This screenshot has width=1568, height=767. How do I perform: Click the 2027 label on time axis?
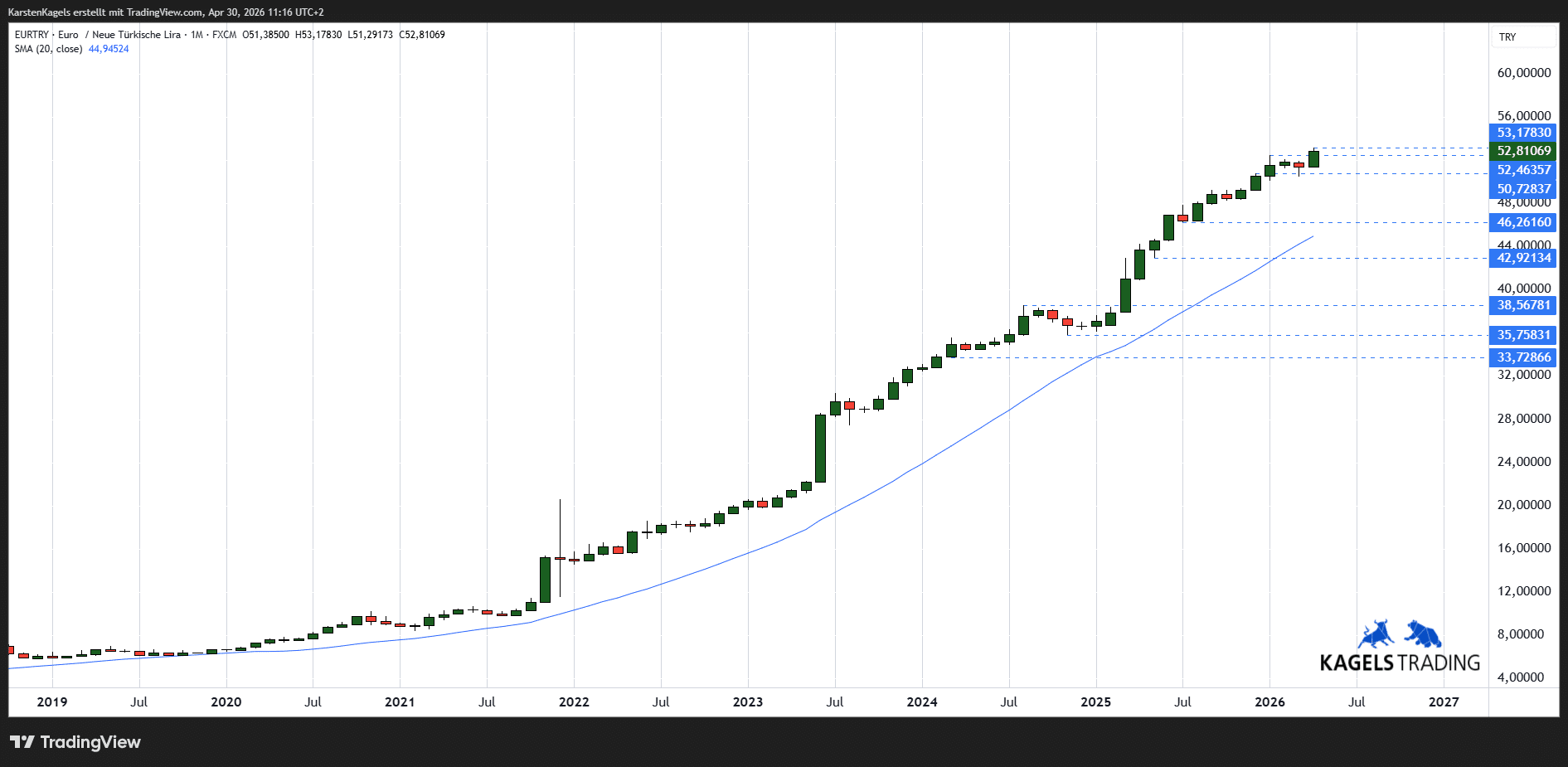pyautogui.click(x=1444, y=702)
